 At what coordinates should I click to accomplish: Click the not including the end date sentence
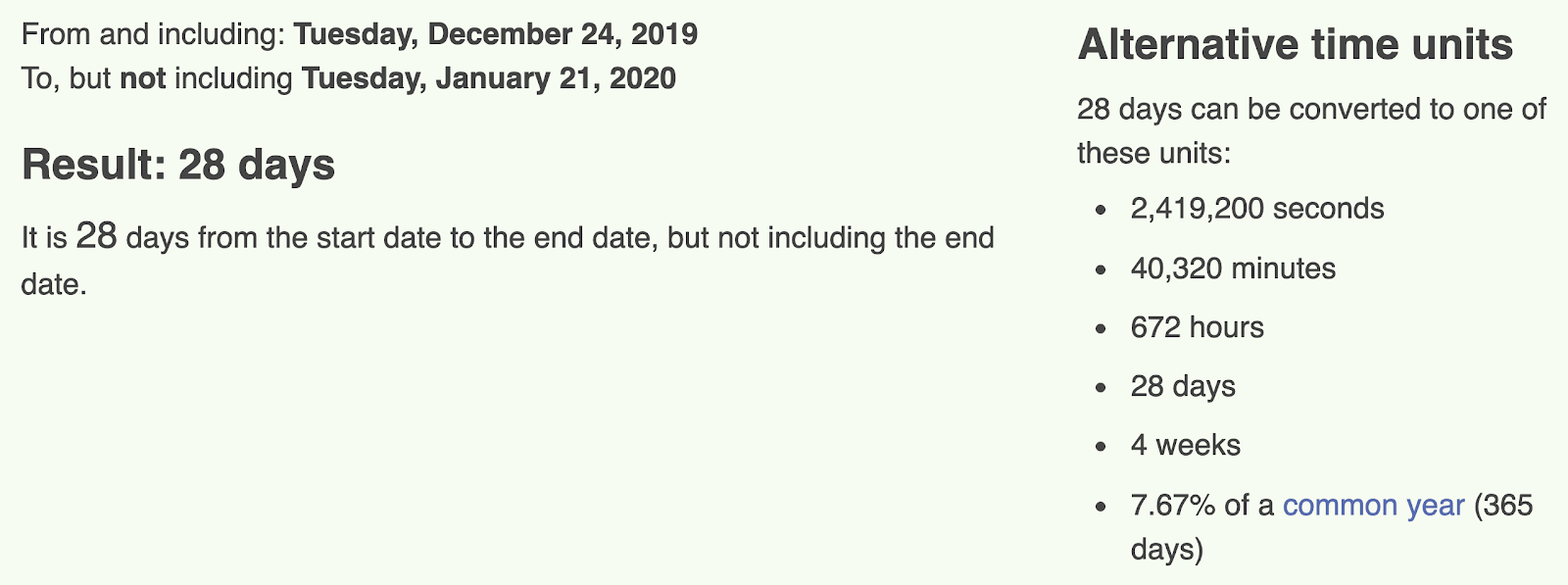click(508, 261)
